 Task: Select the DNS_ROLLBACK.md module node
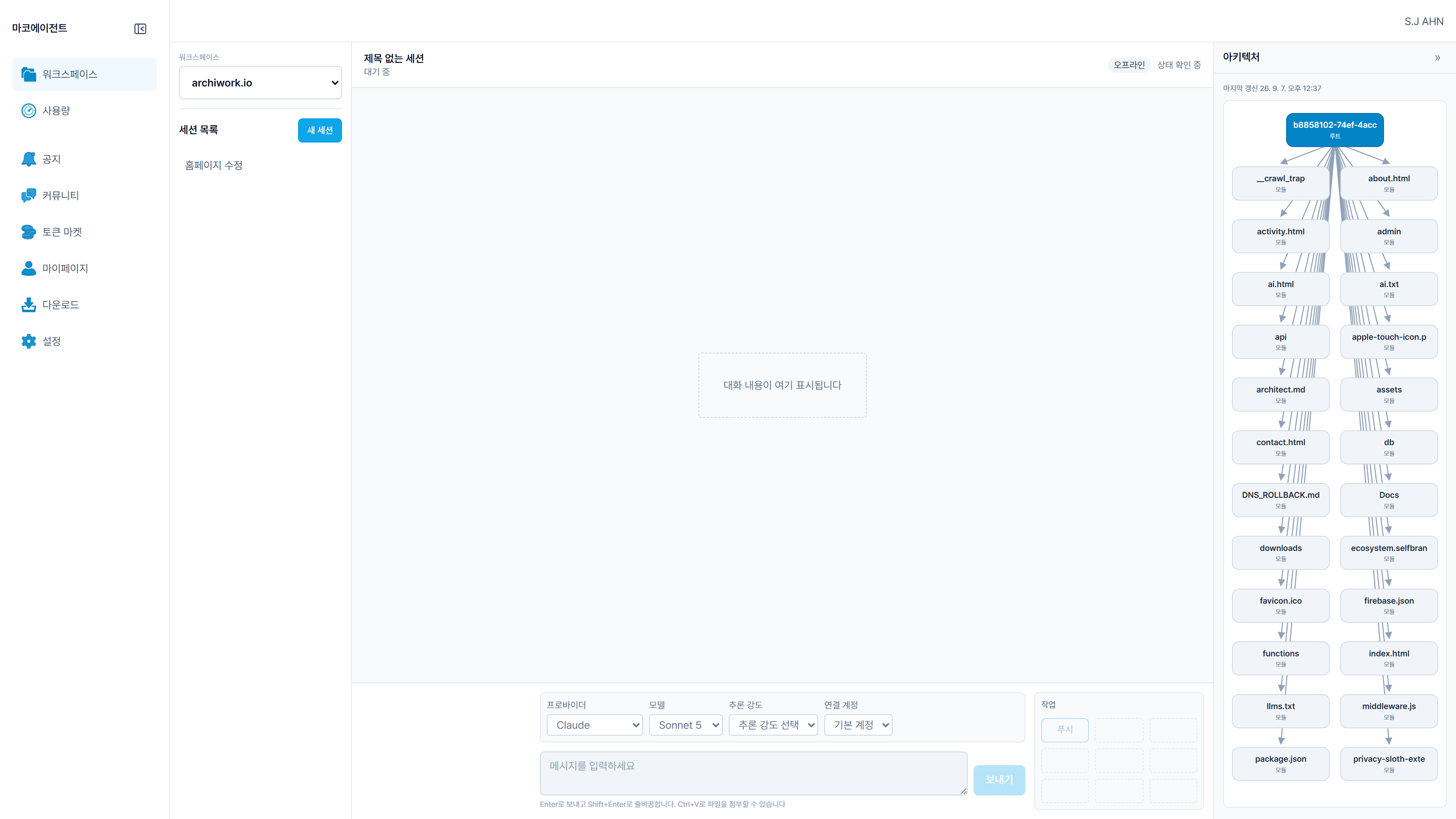point(1280,500)
